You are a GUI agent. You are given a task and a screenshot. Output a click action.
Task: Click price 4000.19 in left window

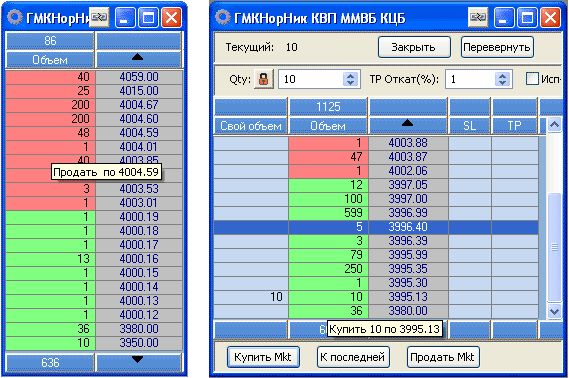click(139, 217)
